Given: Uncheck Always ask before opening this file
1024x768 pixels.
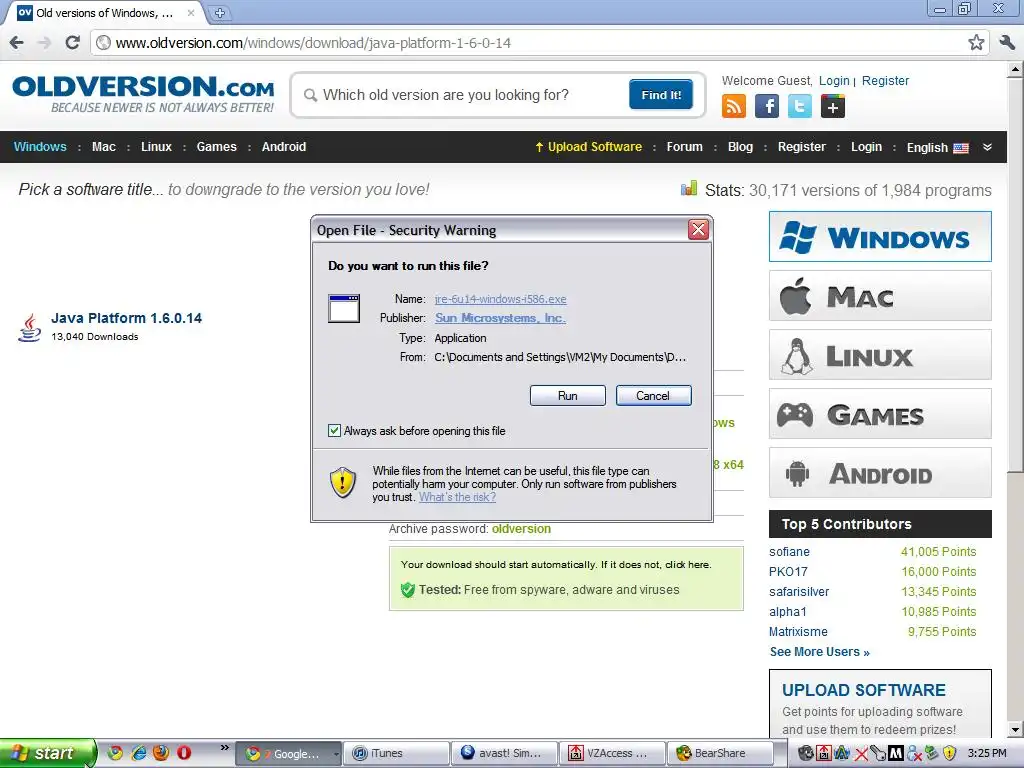Looking at the screenshot, I should 334,430.
